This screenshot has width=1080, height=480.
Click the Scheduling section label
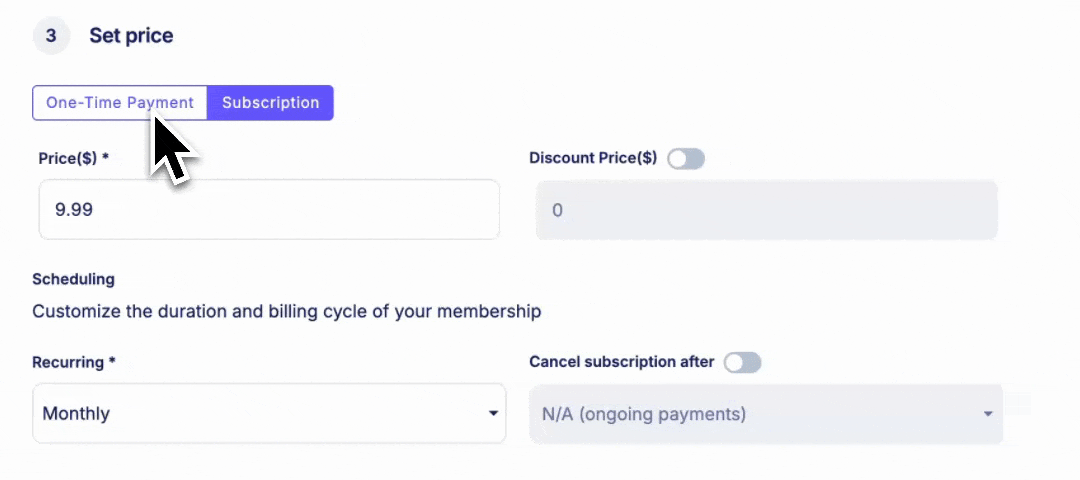[74, 280]
